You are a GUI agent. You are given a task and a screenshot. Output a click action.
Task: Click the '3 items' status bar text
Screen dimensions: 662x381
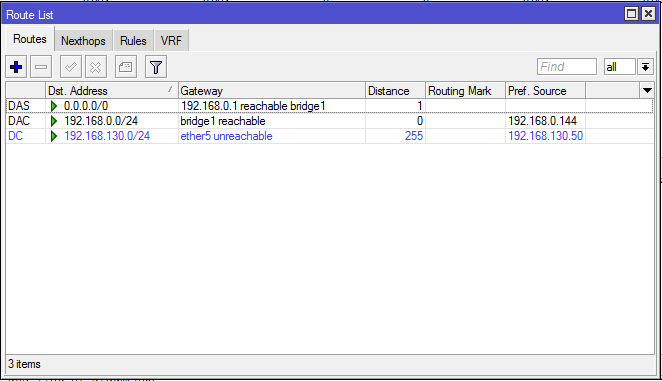(x=24, y=364)
